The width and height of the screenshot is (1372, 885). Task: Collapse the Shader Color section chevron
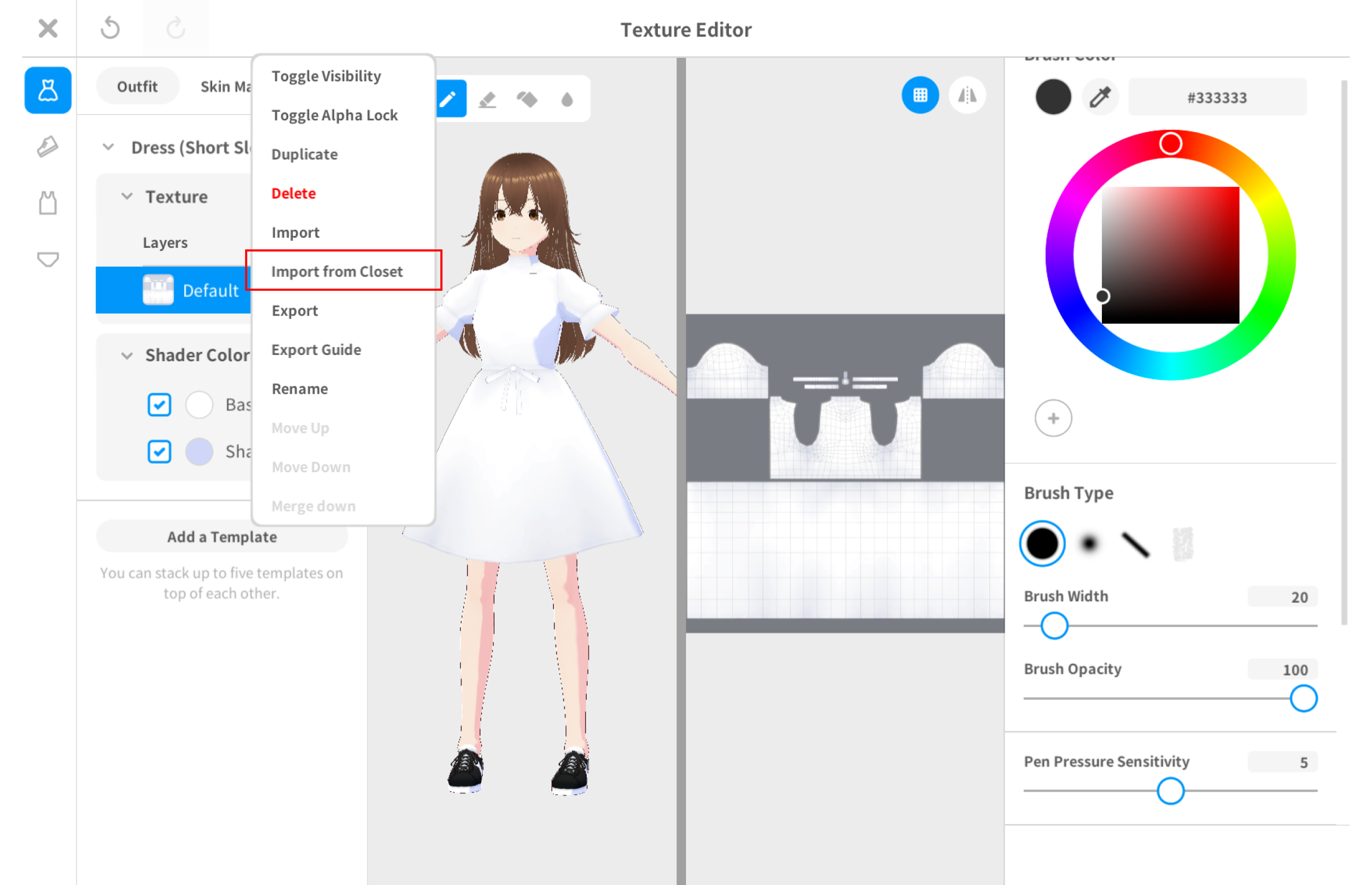pos(127,355)
